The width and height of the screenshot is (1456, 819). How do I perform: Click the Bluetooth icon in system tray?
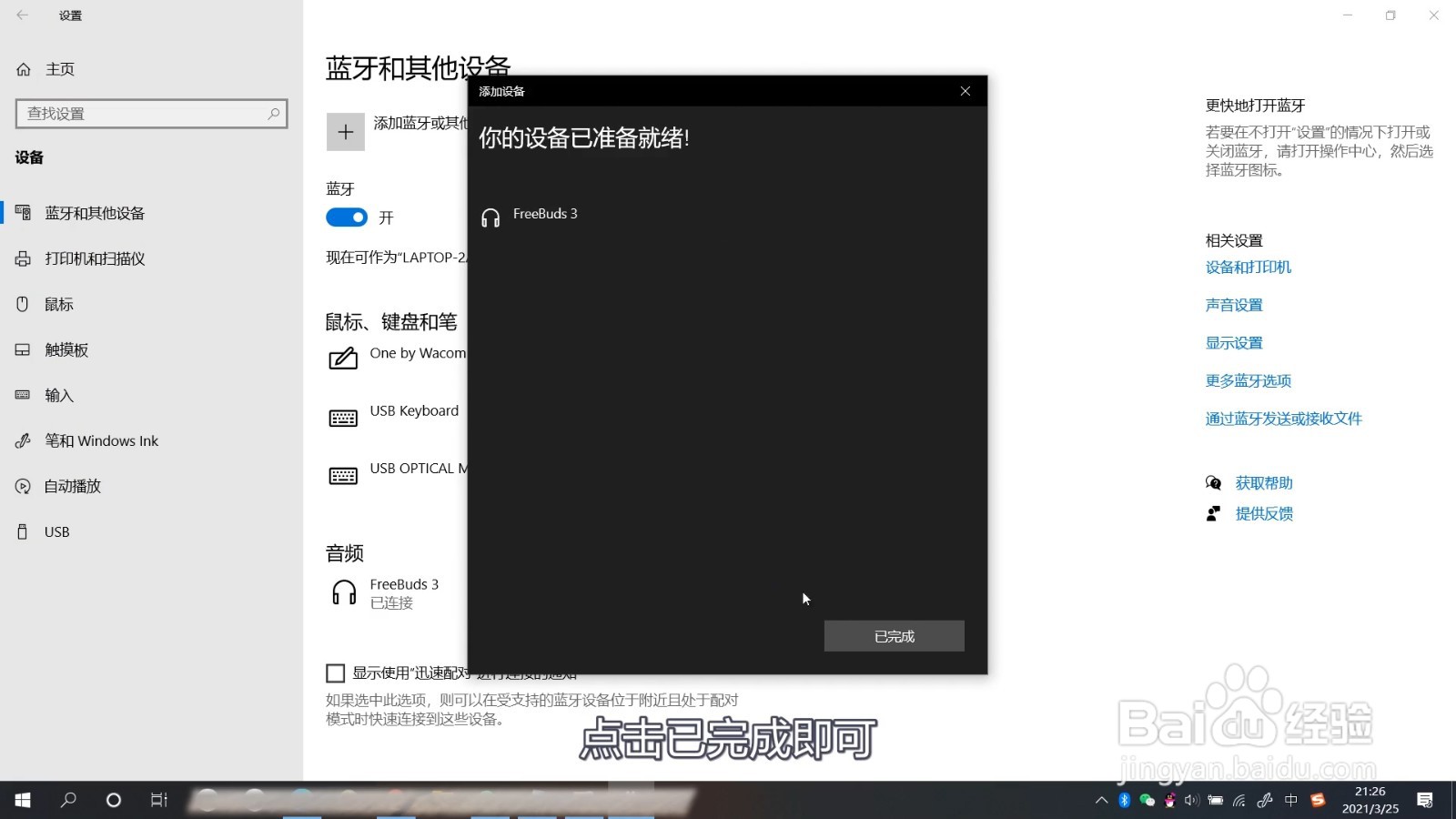click(x=1123, y=800)
